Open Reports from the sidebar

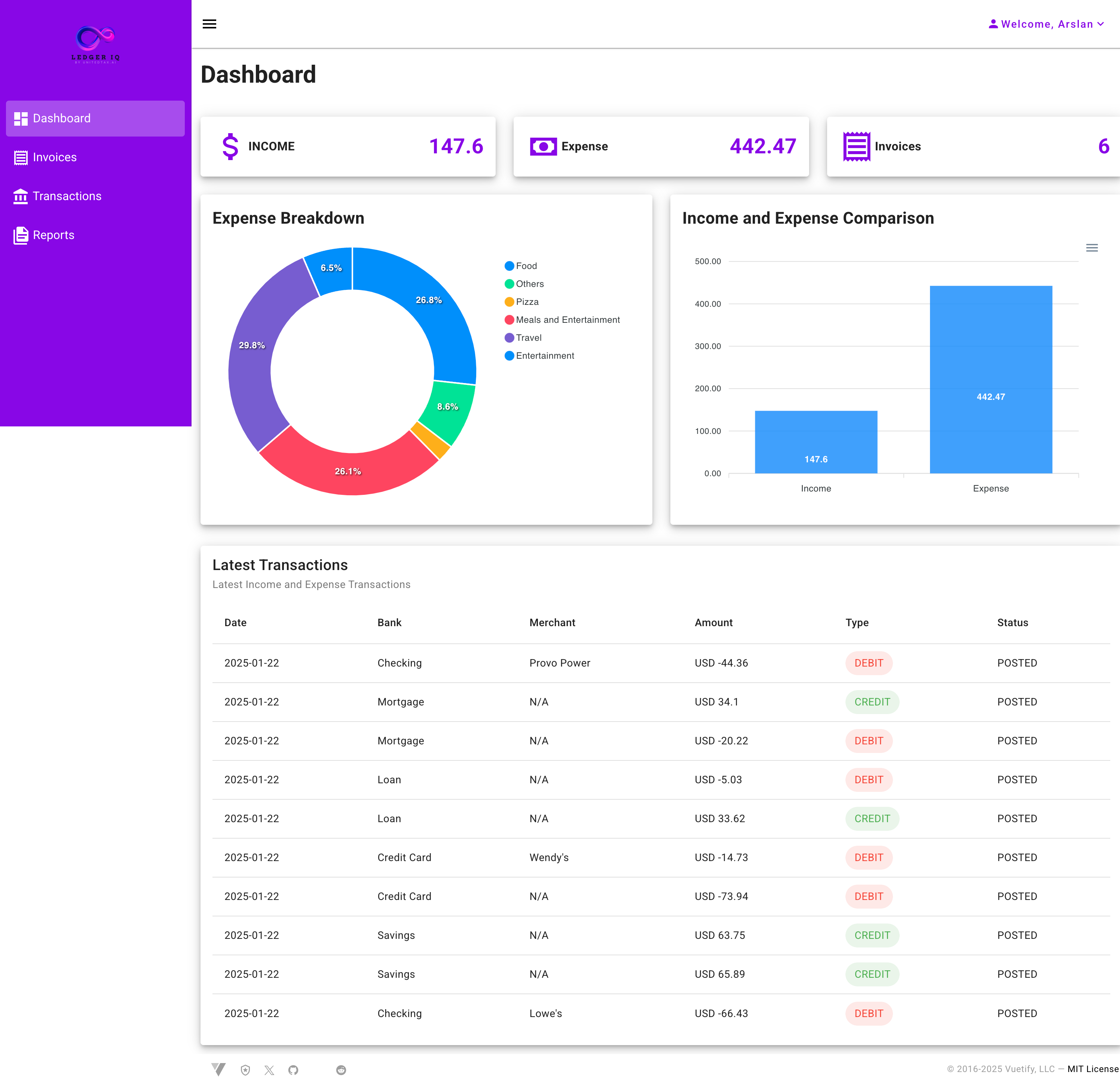click(53, 235)
